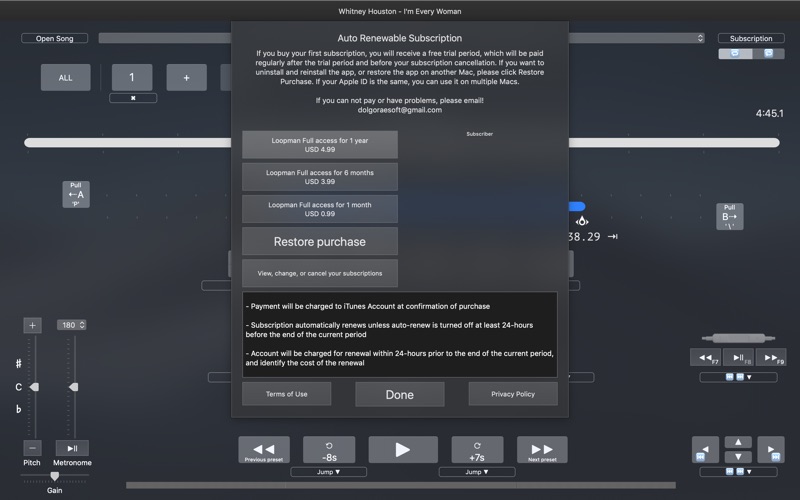The image size is (800, 500).
Task: Select preset number 1
Action: tap(132, 78)
